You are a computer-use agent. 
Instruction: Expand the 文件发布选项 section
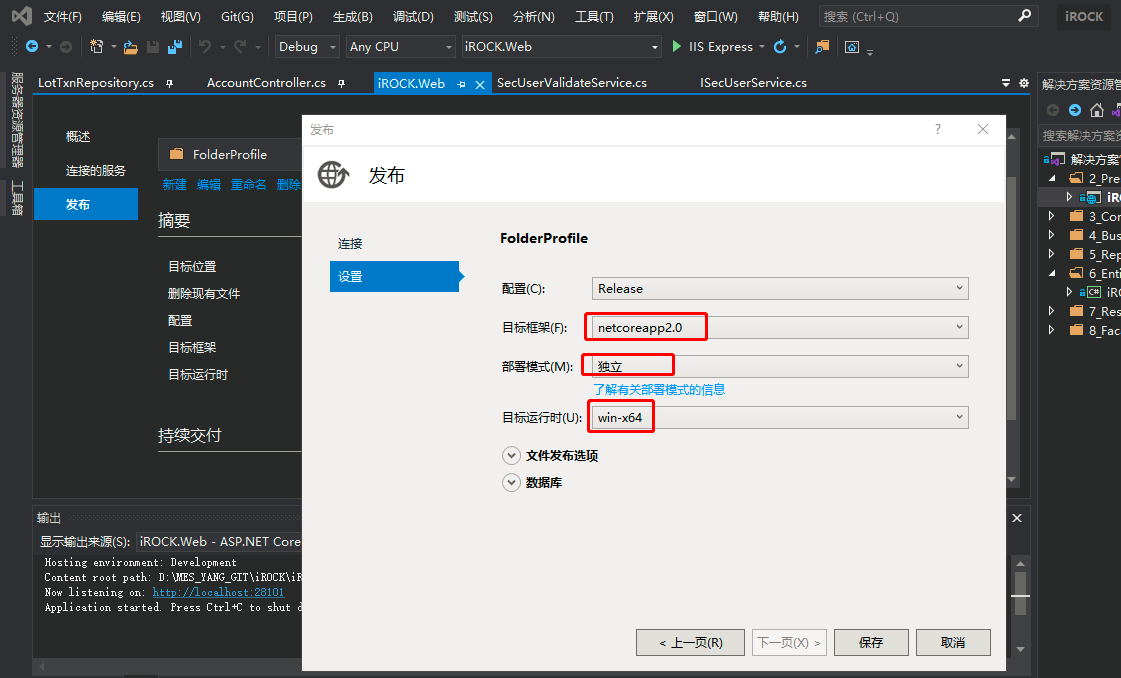[x=511, y=456]
